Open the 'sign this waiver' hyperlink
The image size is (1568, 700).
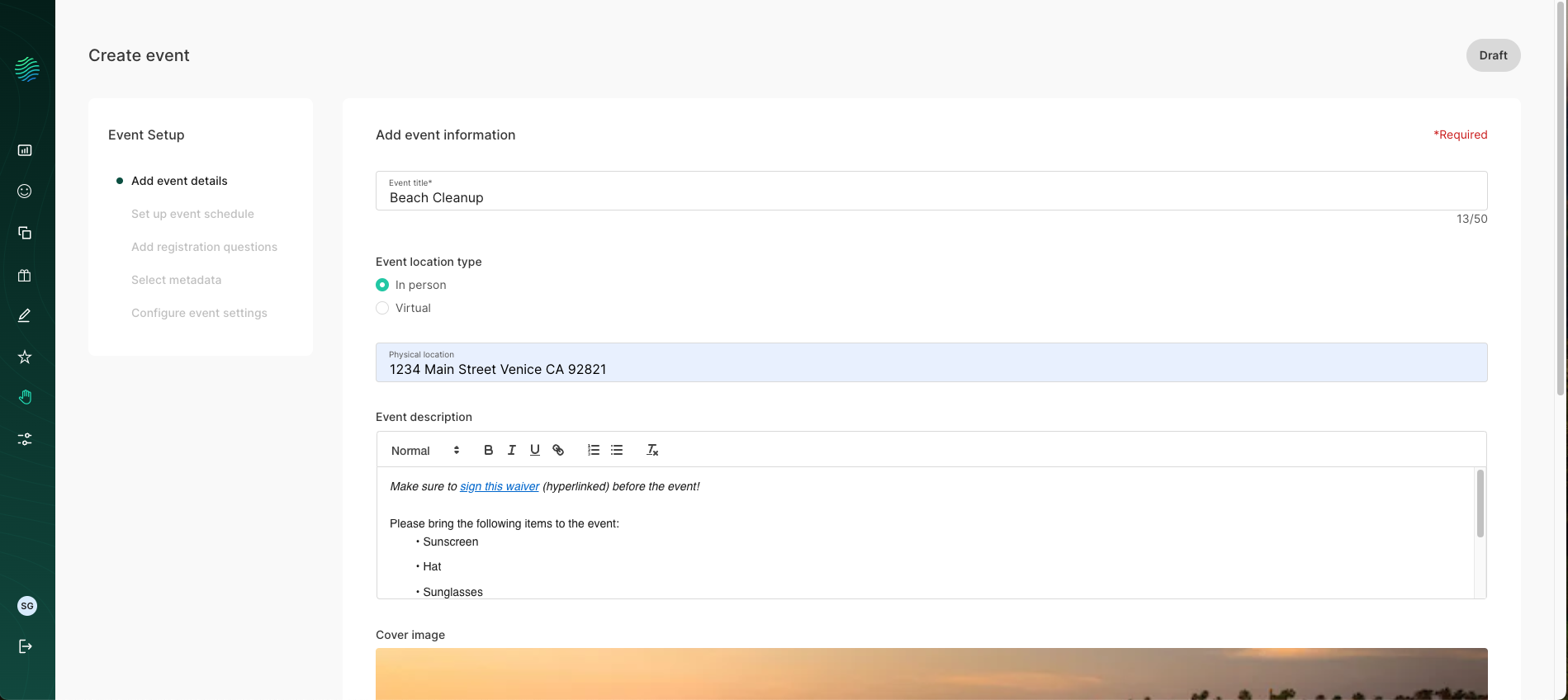tap(500, 486)
